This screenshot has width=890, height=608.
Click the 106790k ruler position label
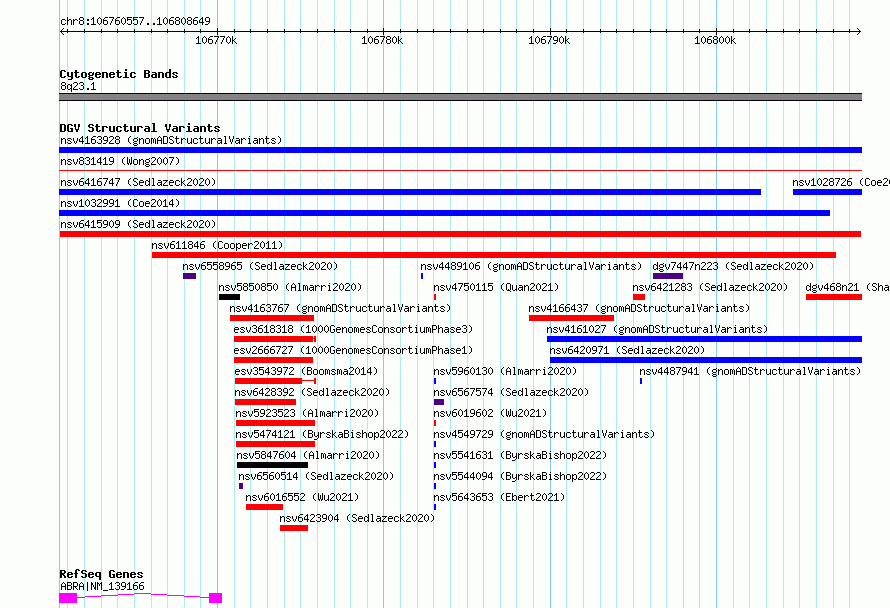click(549, 40)
